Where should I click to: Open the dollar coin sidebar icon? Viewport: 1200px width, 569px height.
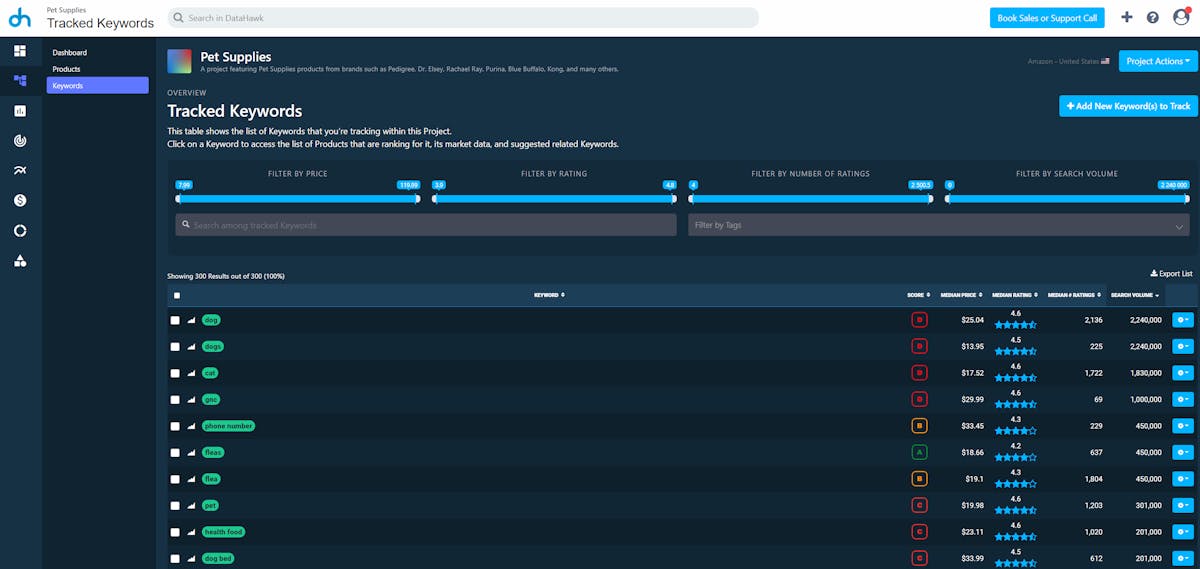(20, 201)
